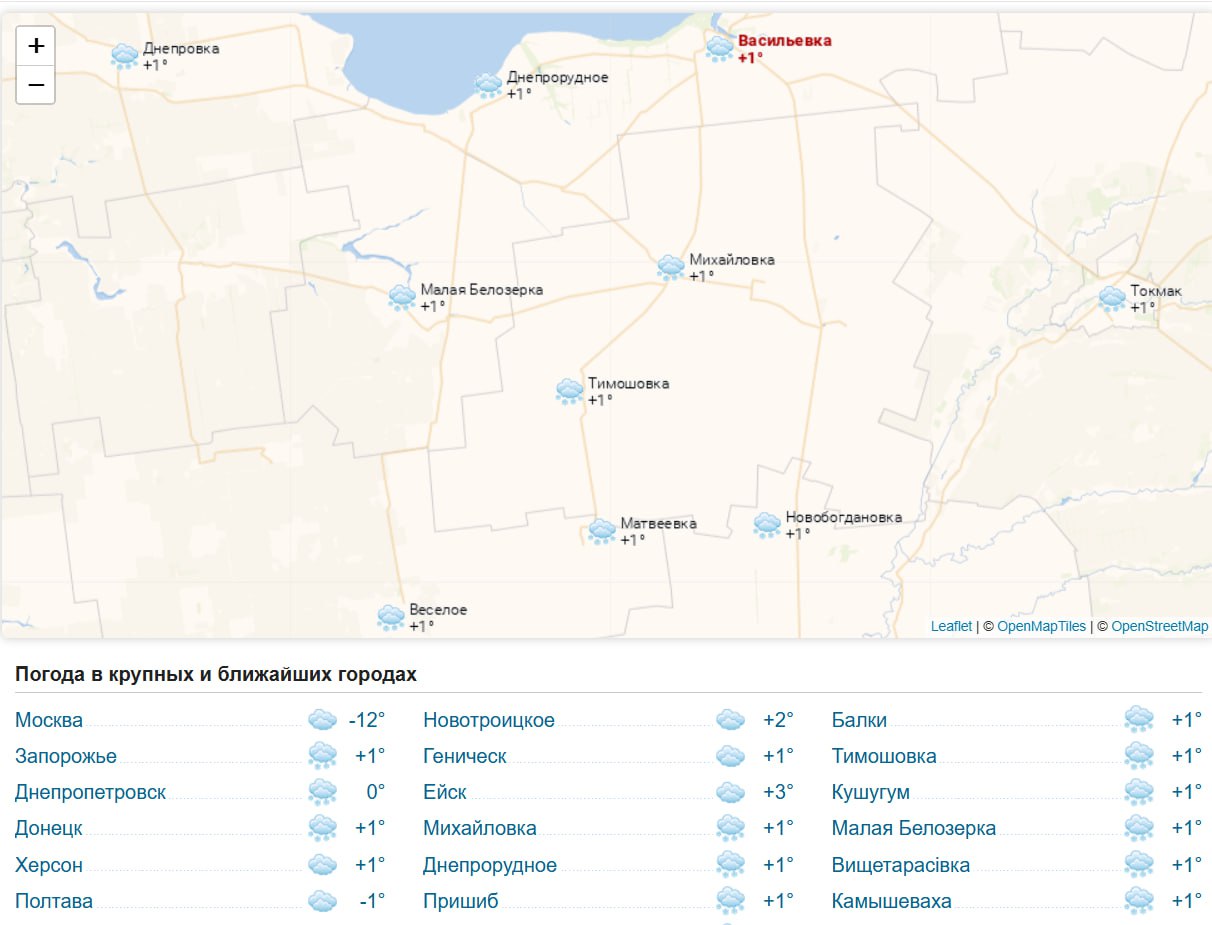The width and height of the screenshot is (1212, 925).
Task: Select the Токмак weather marker icon
Action: (1111, 298)
